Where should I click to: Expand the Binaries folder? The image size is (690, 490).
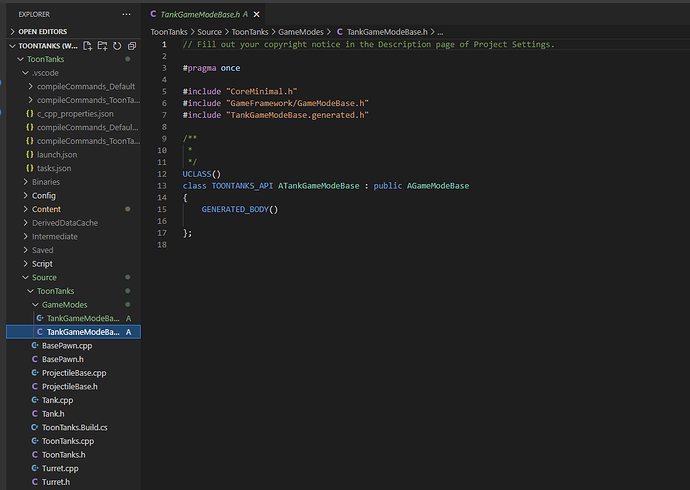tap(45, 182)
